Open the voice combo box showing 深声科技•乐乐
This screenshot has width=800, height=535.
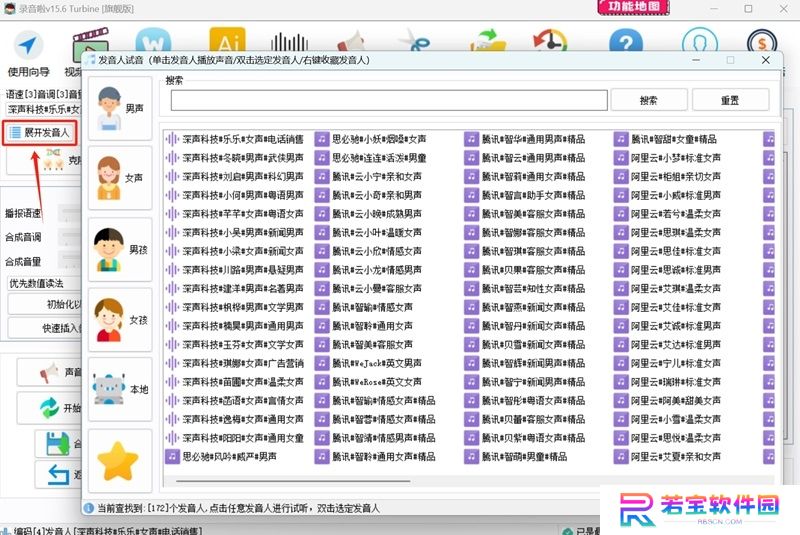[43, 109]
